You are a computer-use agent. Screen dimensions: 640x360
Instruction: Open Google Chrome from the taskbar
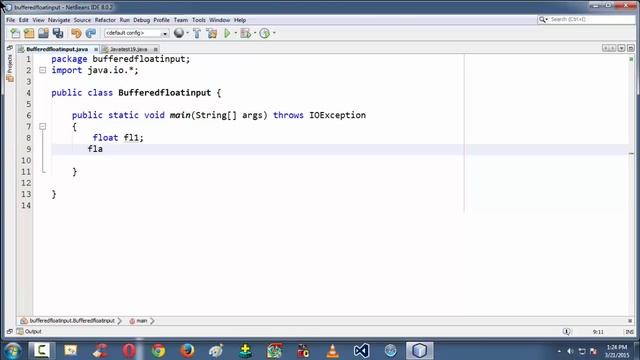coord(158,351)
